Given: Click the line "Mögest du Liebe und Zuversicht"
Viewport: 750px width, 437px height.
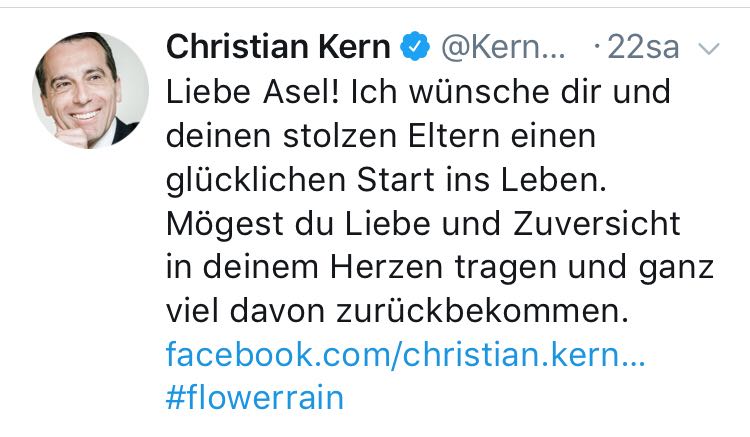Looking at the screenshot, I should point(422,224).
